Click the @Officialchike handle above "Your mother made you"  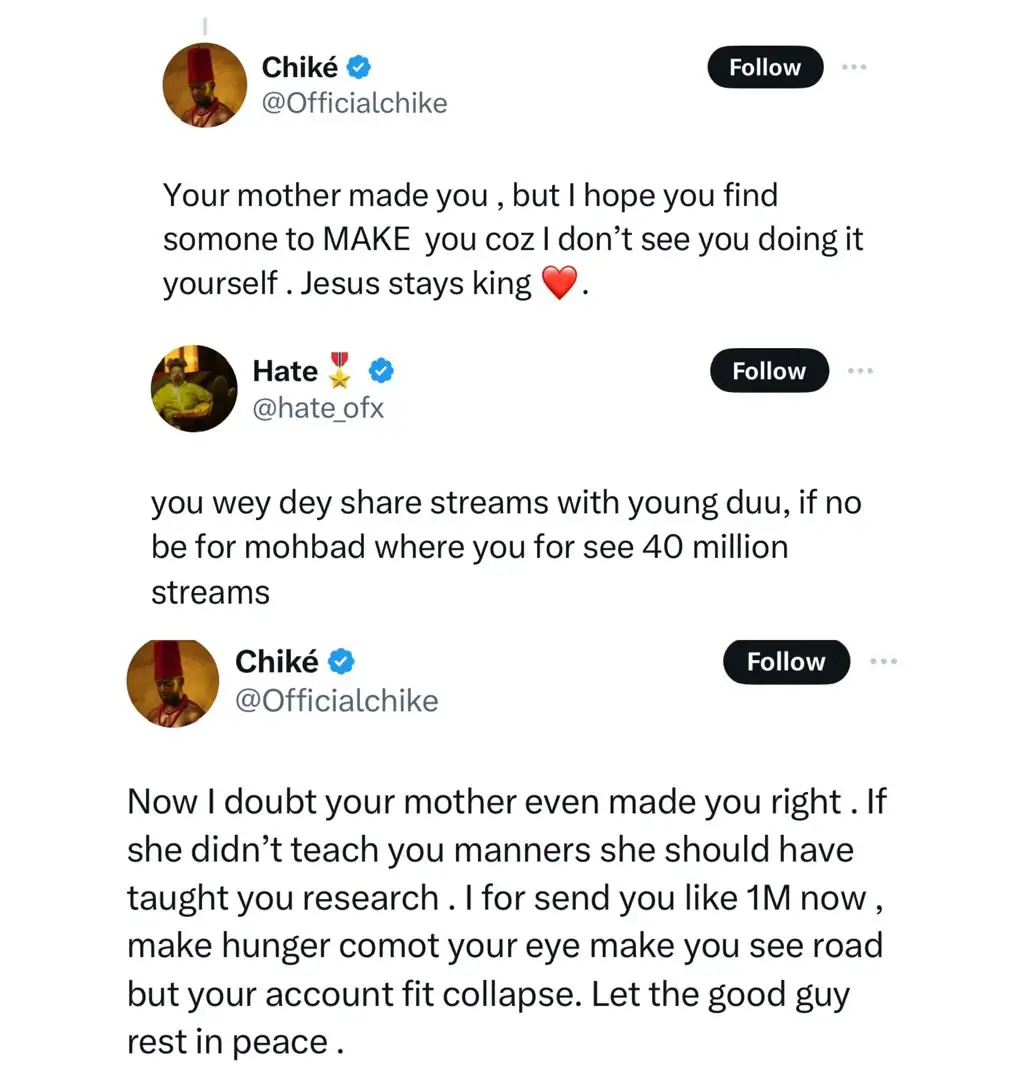(x=354, y=103)
